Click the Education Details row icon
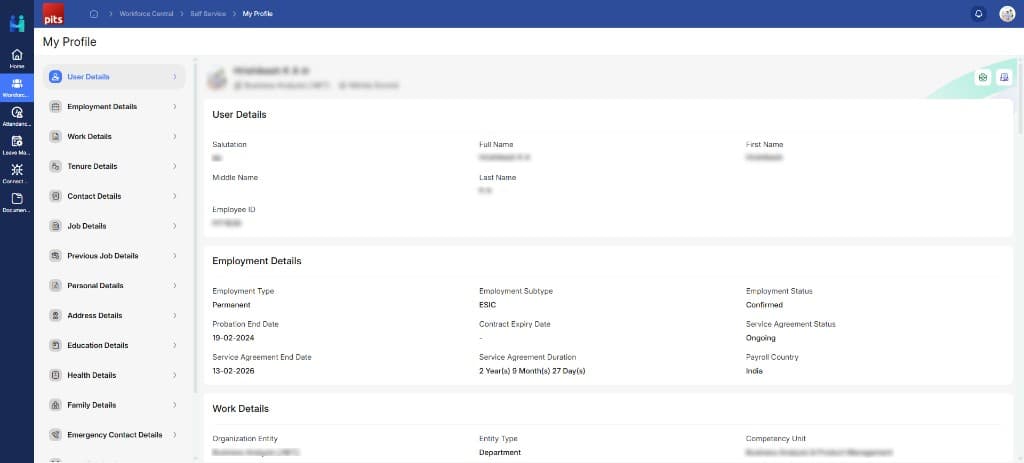1024x463 pixels. [56, 345]
